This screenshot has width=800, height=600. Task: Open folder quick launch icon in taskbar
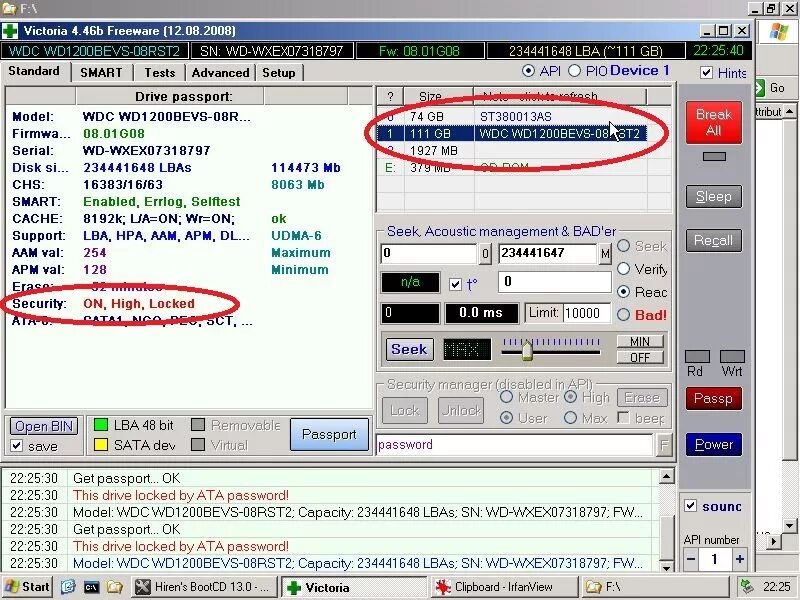114,587
